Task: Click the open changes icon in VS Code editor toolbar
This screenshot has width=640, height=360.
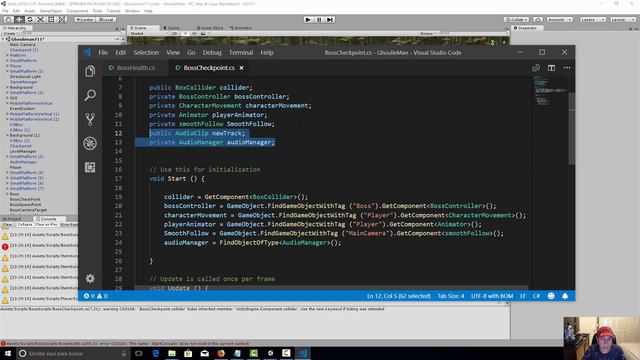Action: tap(536, 68)
